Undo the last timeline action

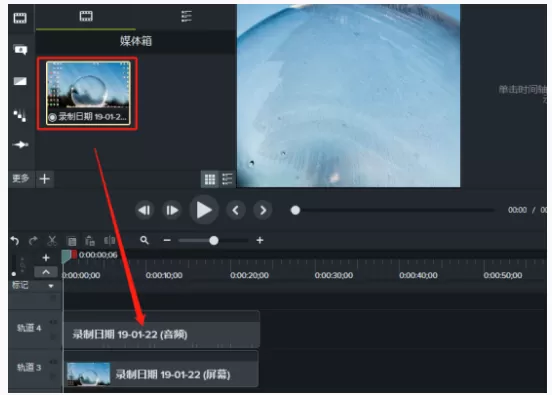(15, 241)
